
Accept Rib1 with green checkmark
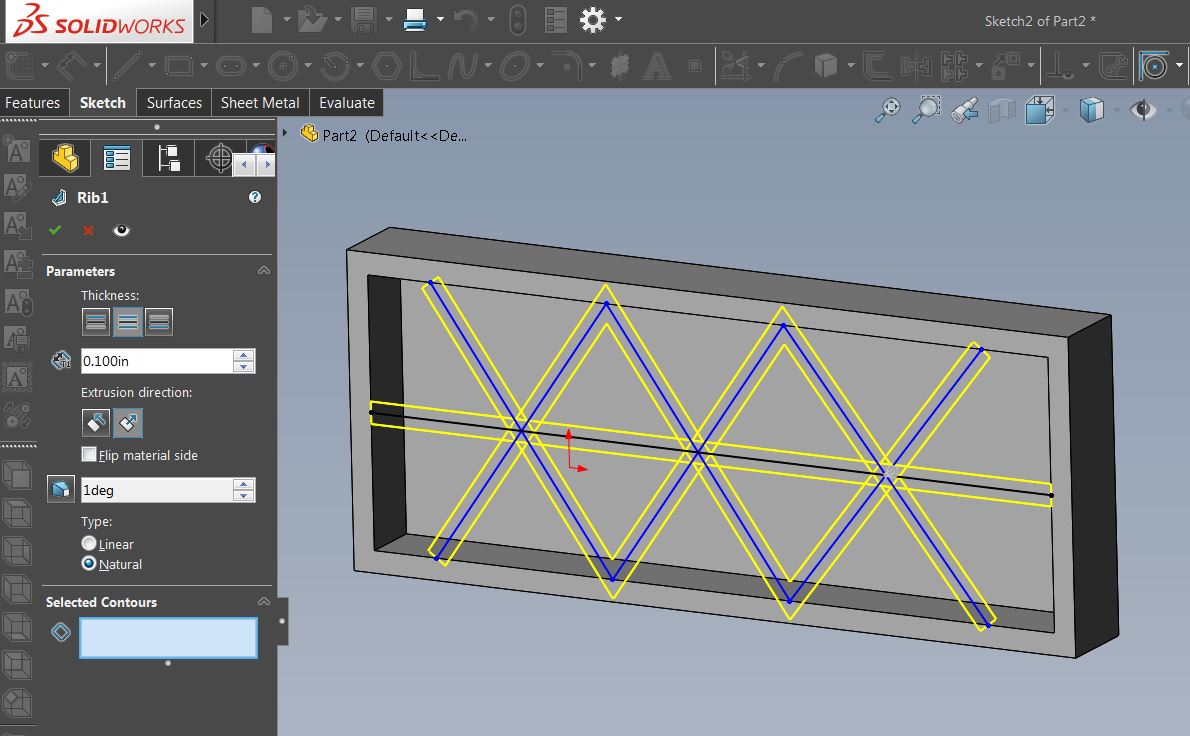click(55, 230)
